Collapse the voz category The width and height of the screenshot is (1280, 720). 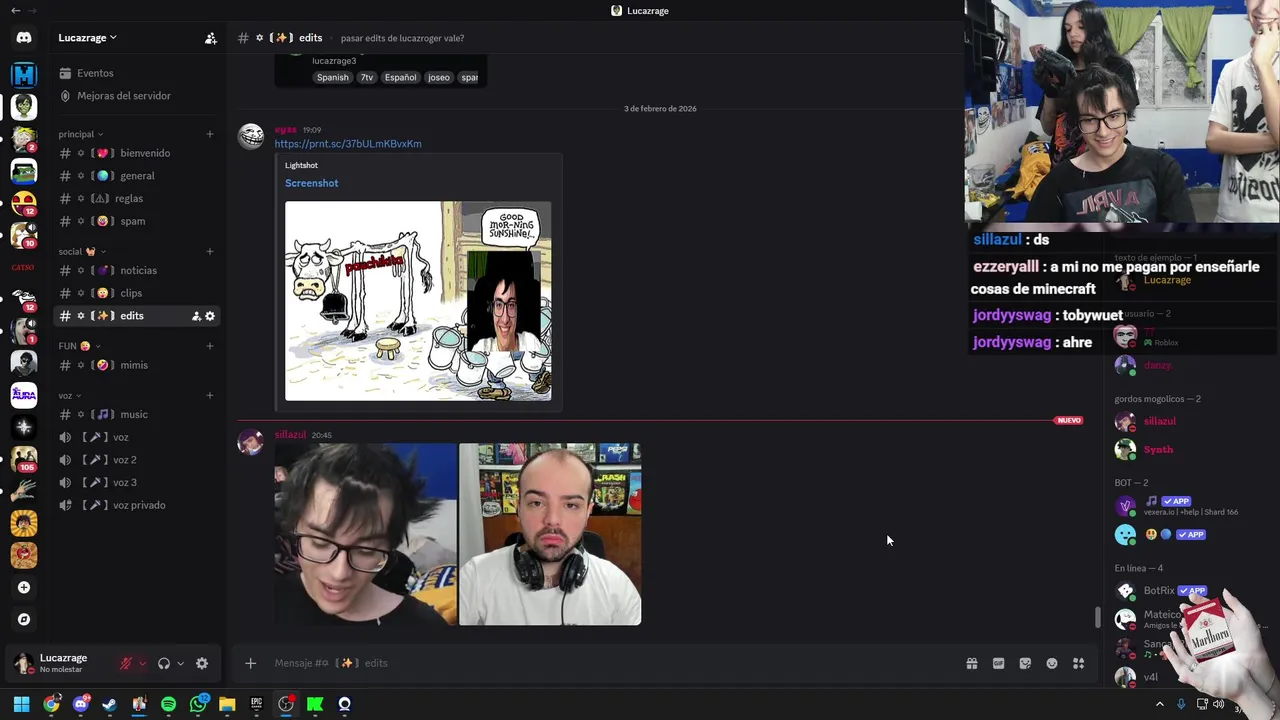pyautogui.click(x=70, y=396)
